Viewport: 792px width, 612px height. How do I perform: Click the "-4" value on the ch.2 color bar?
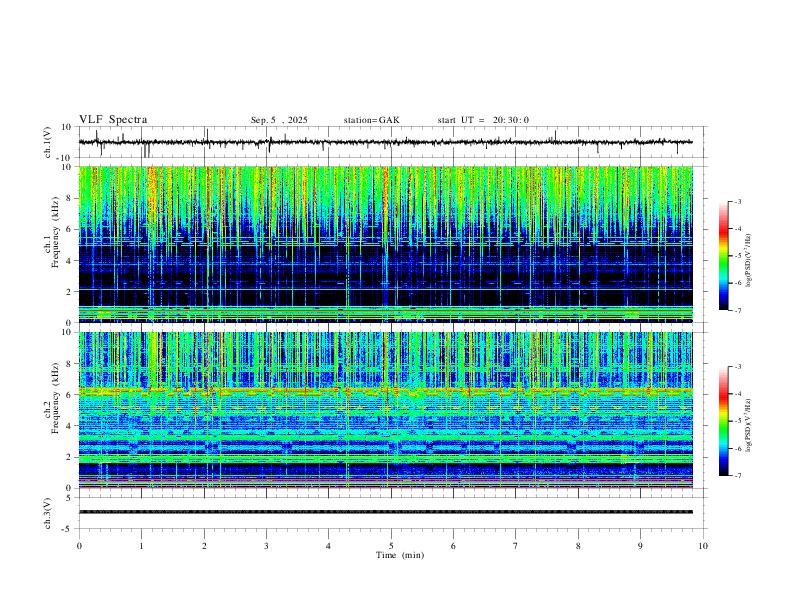tap(738, 394)
